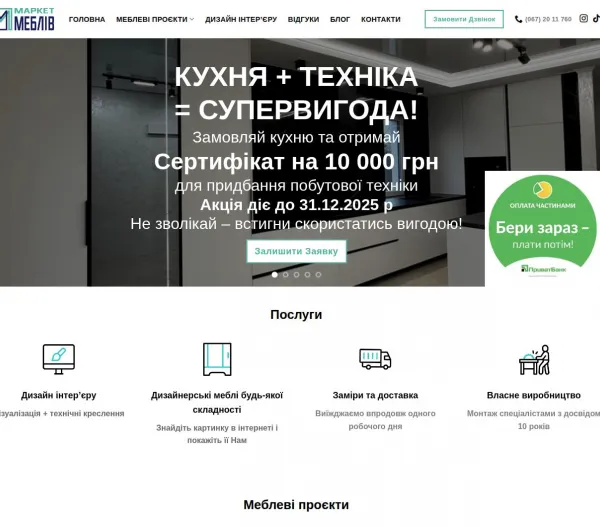Click the Меблеві проєкти section heading
600x527 pixels.
pyautogui.click(x=296, y=504)
